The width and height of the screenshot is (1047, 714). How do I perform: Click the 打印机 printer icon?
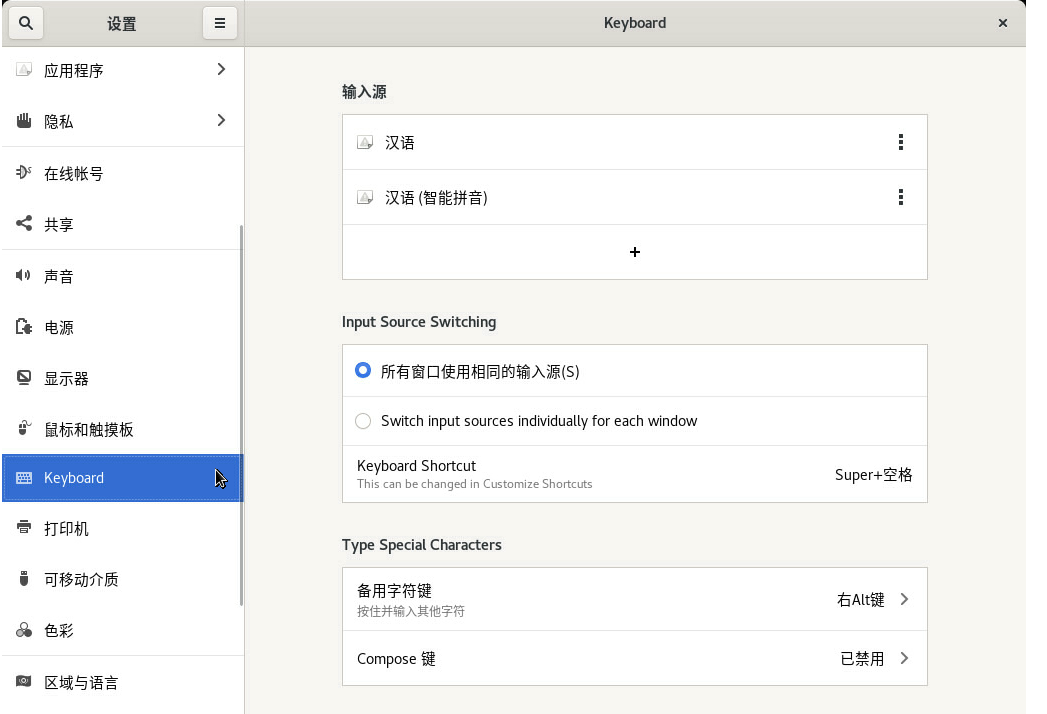(24, 528)
